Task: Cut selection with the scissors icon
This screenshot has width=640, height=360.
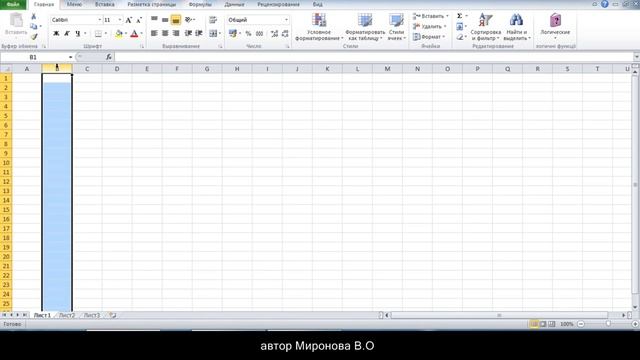Action: pos(33,16)
